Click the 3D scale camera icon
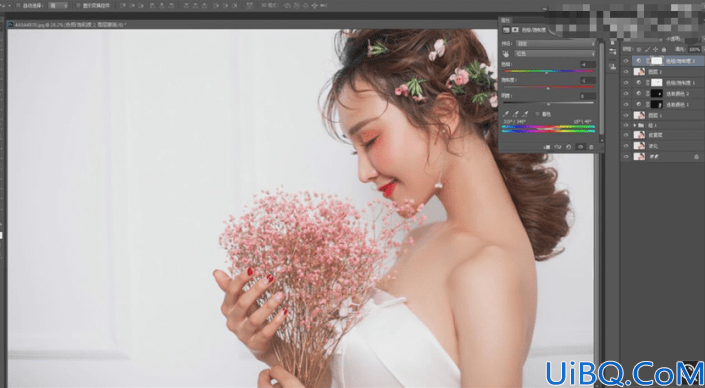705x388 pixels. [x=323, y=5]
